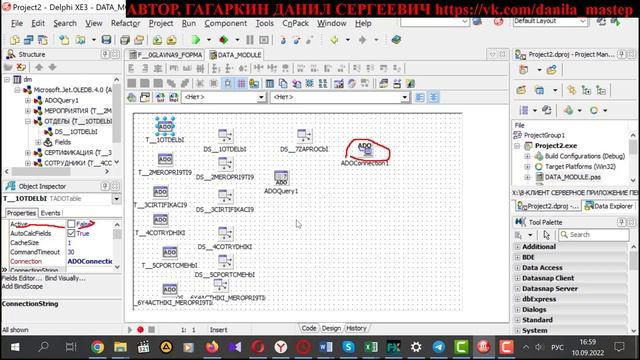Click the Bind Visually... link
Image resolution: width=640 pixels, height=360 pixels.
65,278
